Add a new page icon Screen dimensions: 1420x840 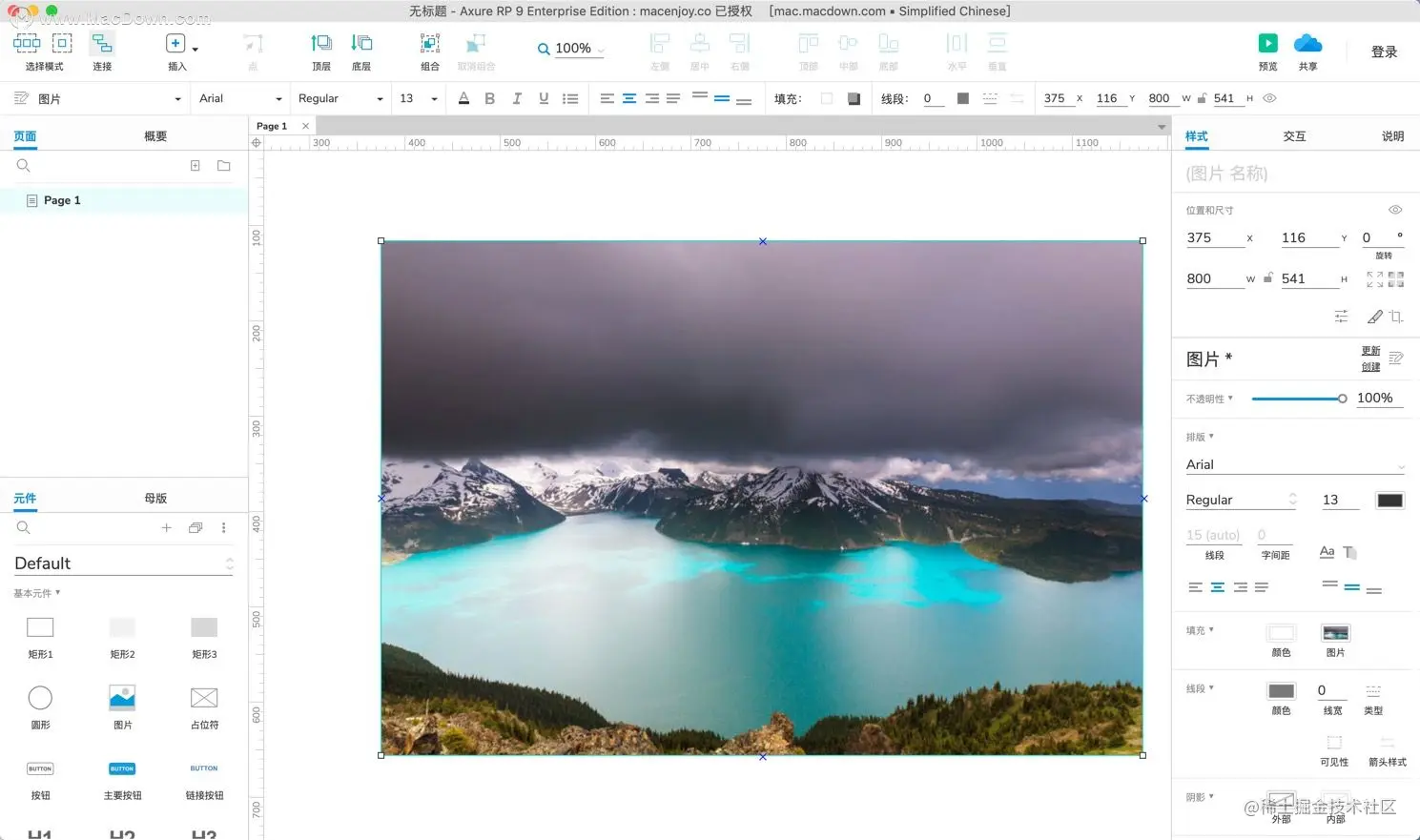tap(196, 165)
